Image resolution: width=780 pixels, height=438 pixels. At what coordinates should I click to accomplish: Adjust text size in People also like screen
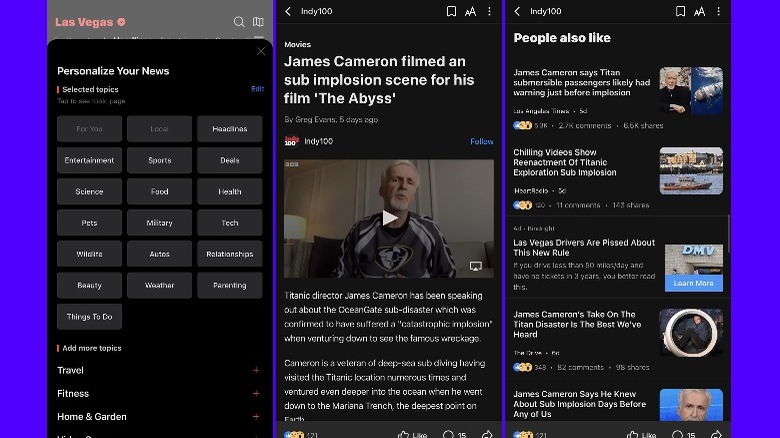[x=699, y=11]
